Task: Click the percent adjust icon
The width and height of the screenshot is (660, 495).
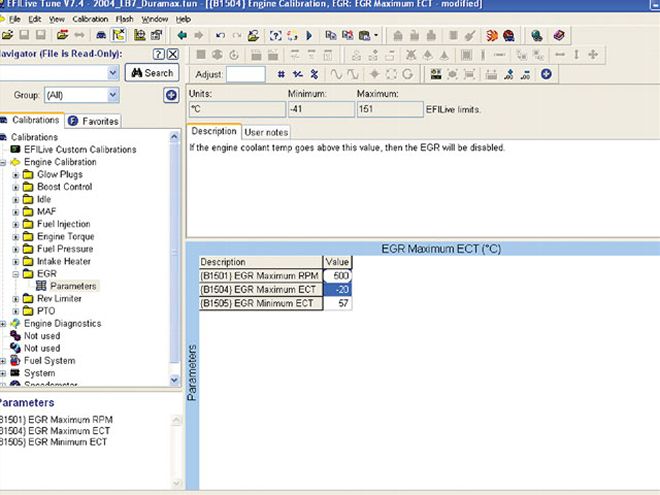Action: [314, 75]
